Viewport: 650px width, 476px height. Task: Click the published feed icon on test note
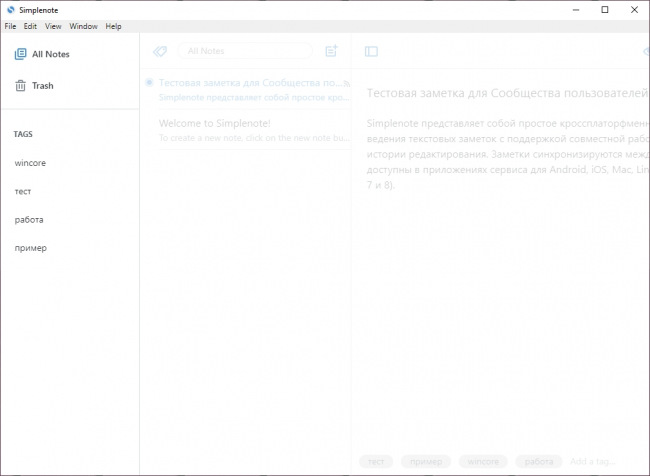tap(347, 84)
